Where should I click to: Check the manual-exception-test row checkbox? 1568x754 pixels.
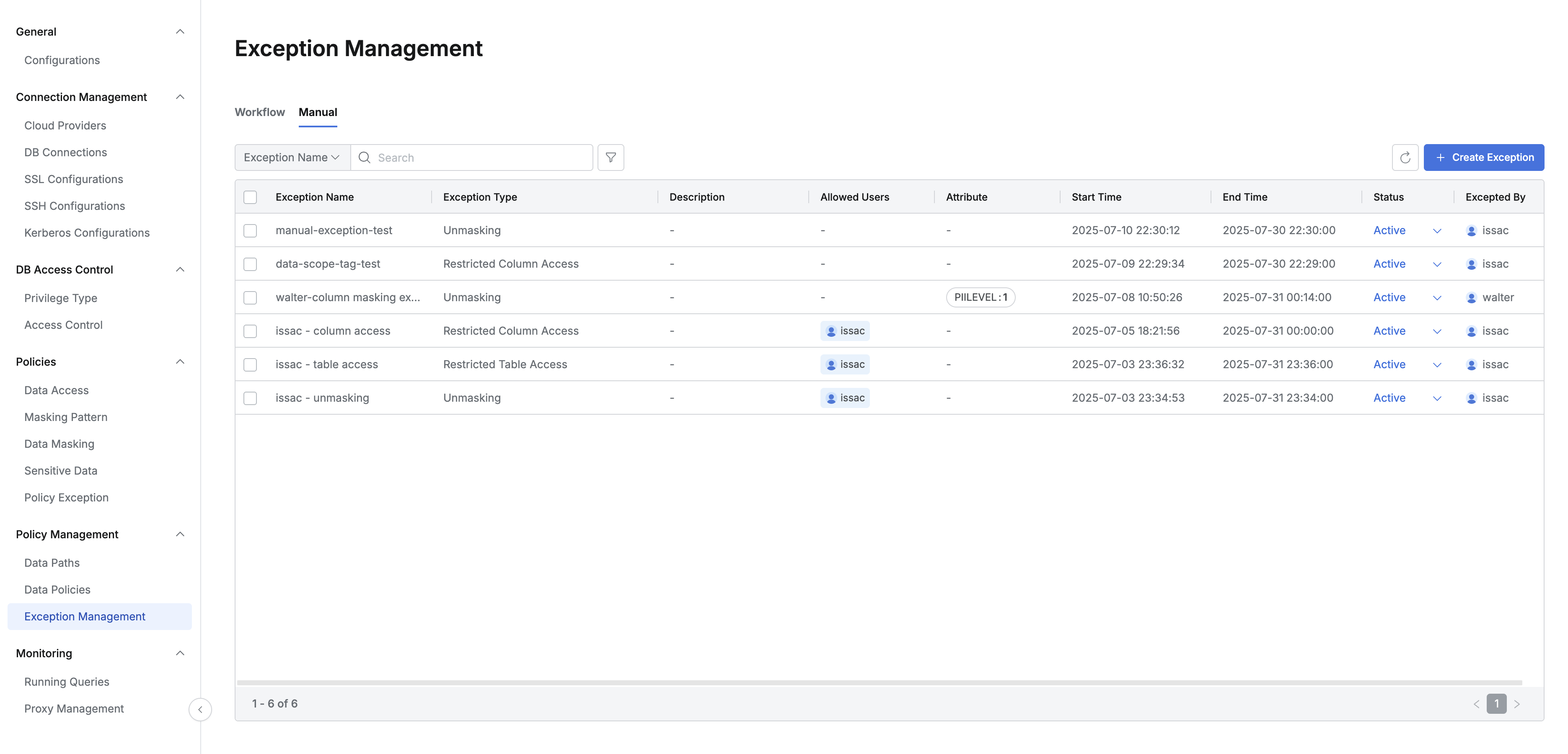250,231
